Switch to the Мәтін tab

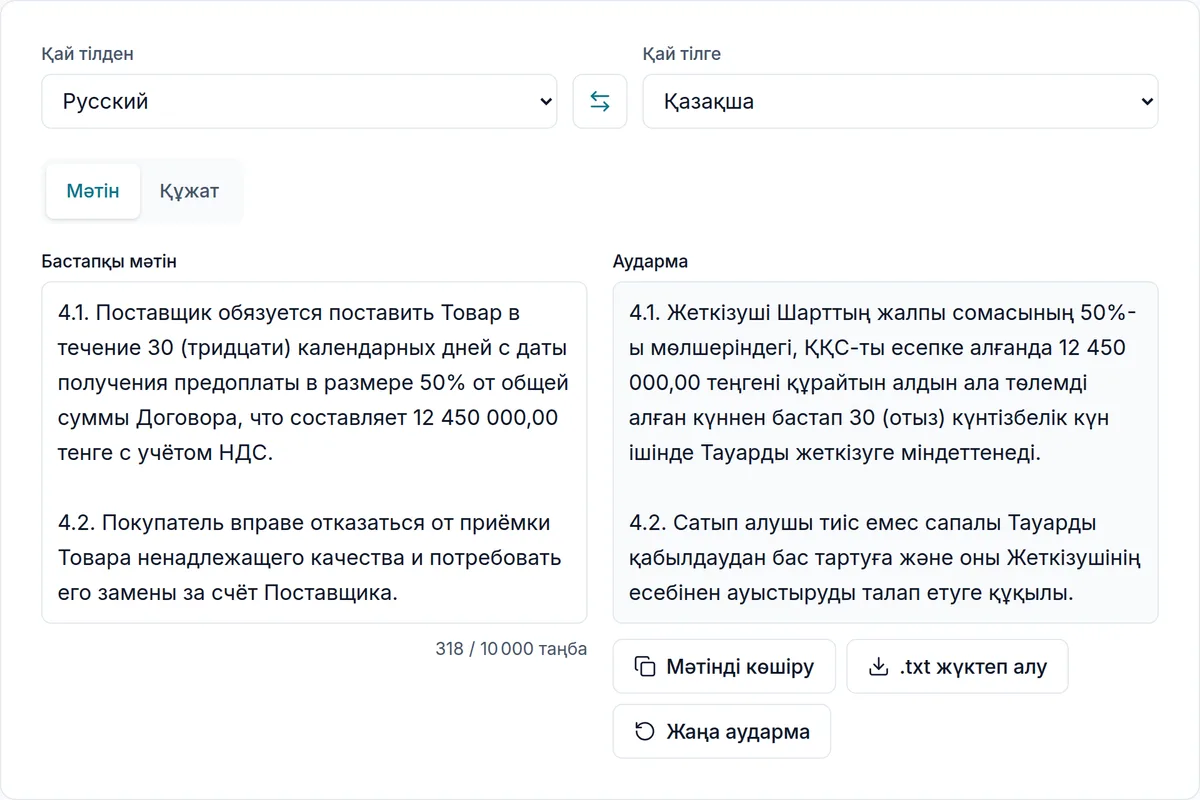click(x=93, y=191)
